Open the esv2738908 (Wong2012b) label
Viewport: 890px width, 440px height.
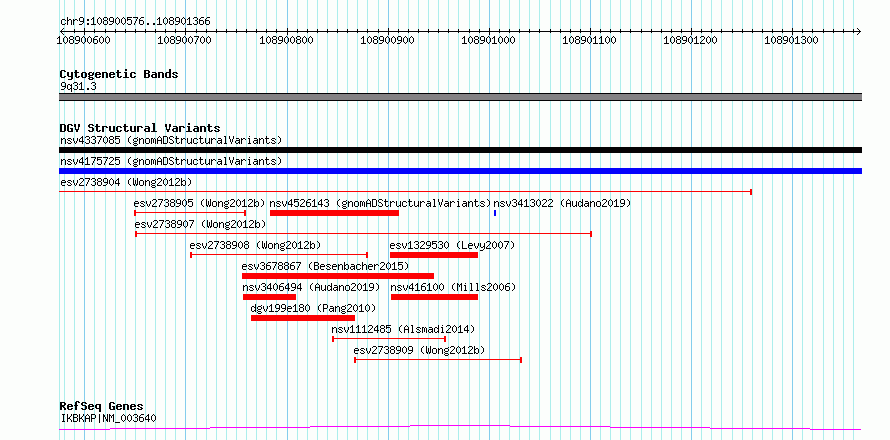coord(255,245)
